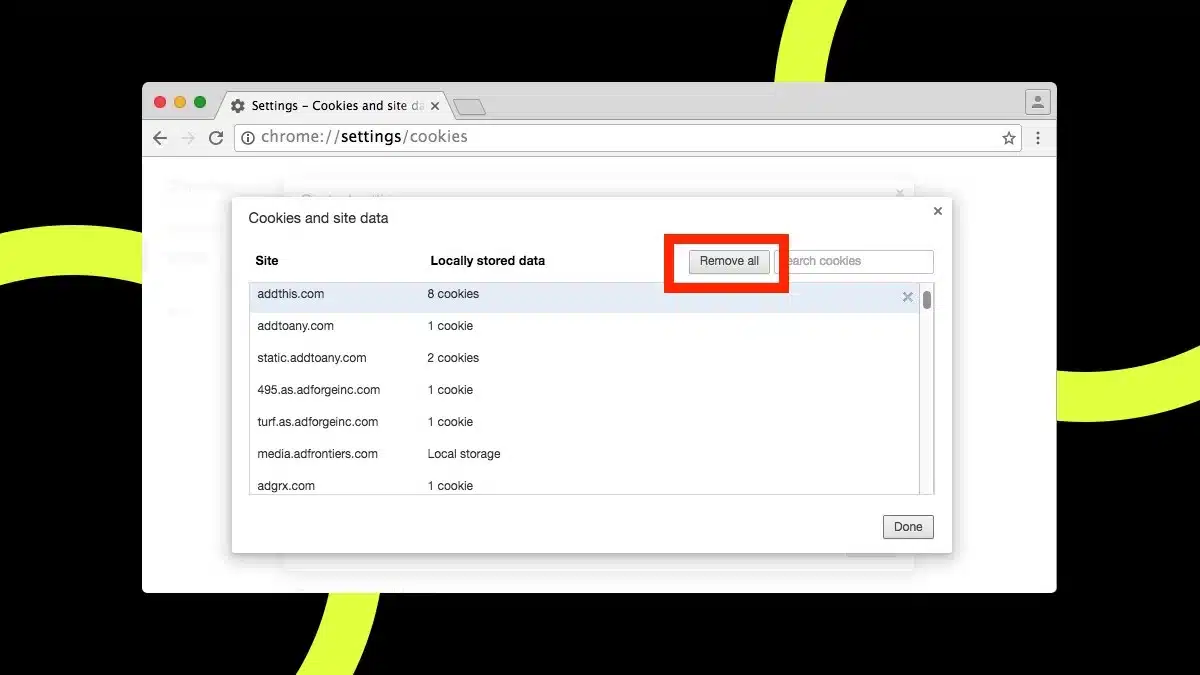
Task: Open the Chrome three-dot menu
Action: pyautogui.click(x=1038, y=138)
